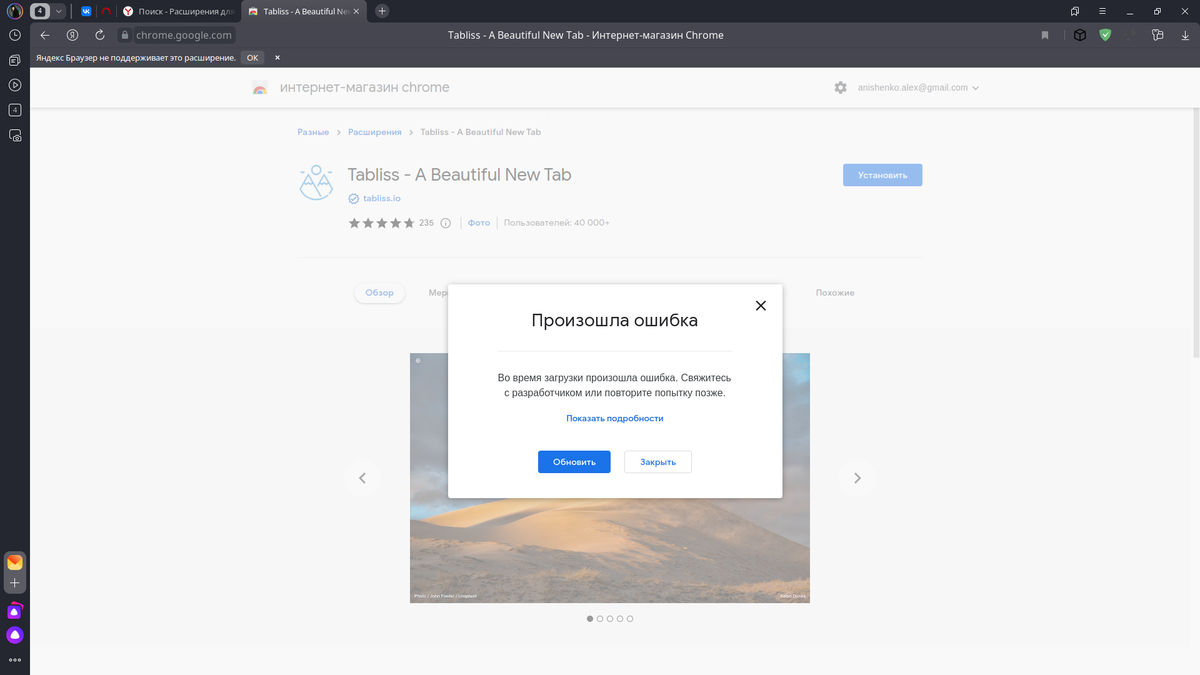The image size is (1200, 675).
Task: Open History from the sidebar clock icon
Action: [x=15, y=35]
